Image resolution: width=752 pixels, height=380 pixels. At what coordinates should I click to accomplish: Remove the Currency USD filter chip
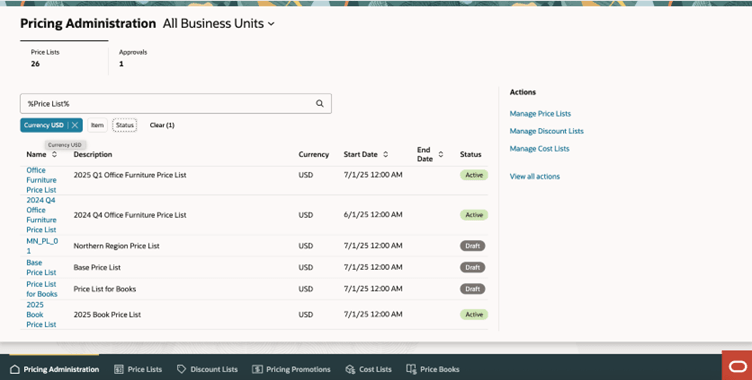coord(75,125)
